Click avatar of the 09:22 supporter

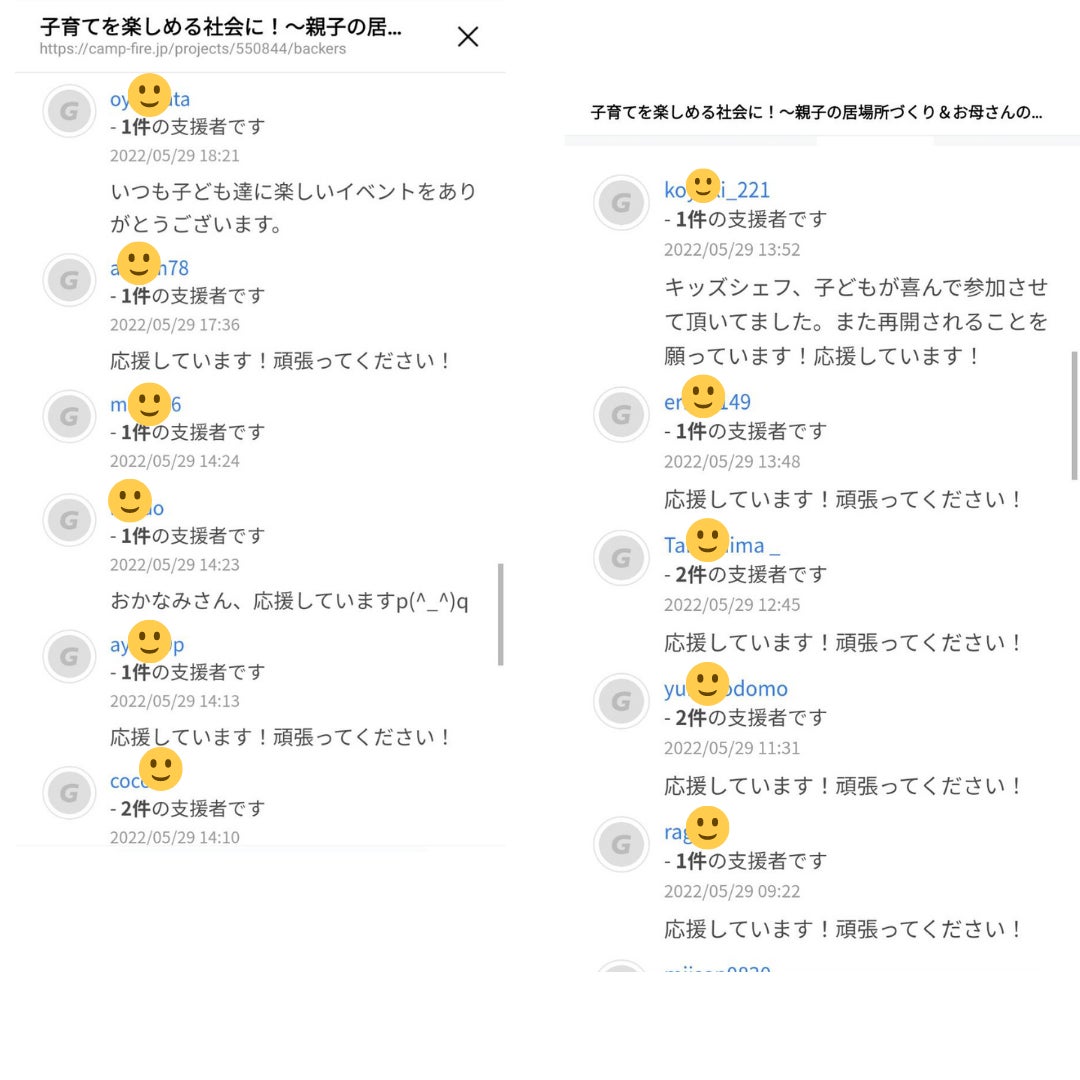[621, 844]
